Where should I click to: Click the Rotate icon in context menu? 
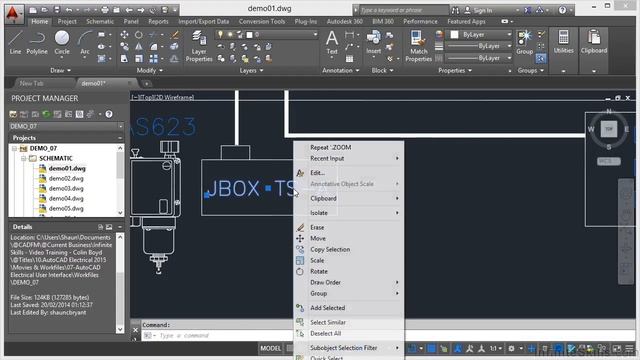300,271
